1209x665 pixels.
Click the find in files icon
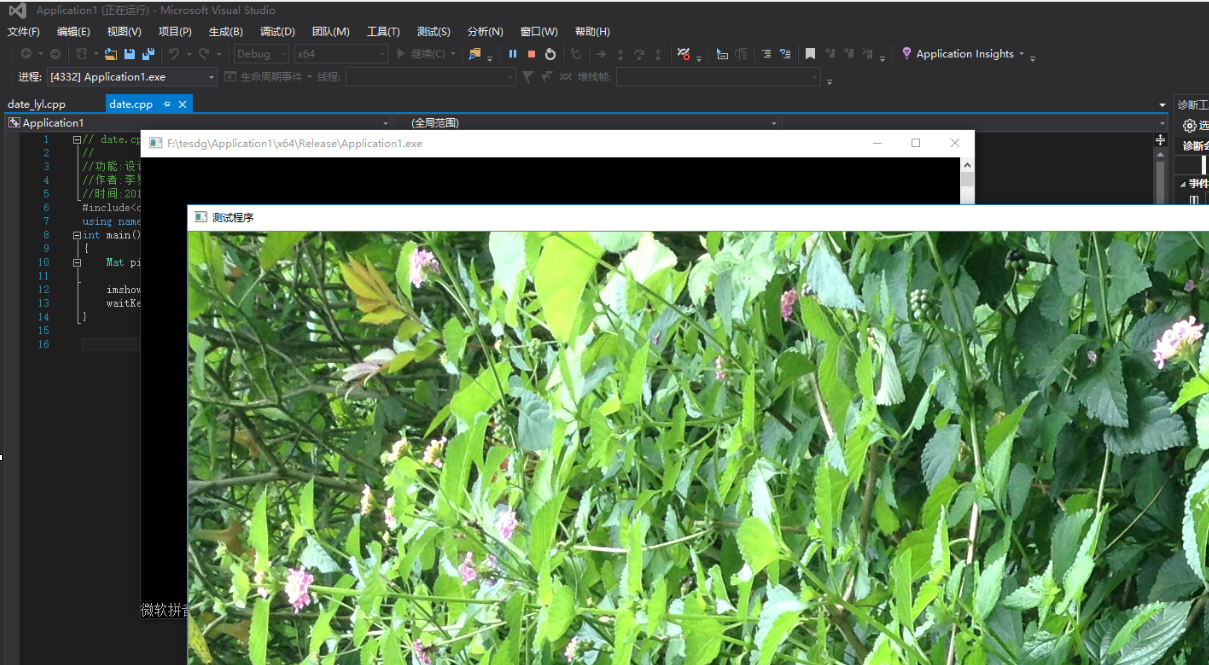(474, 54)
